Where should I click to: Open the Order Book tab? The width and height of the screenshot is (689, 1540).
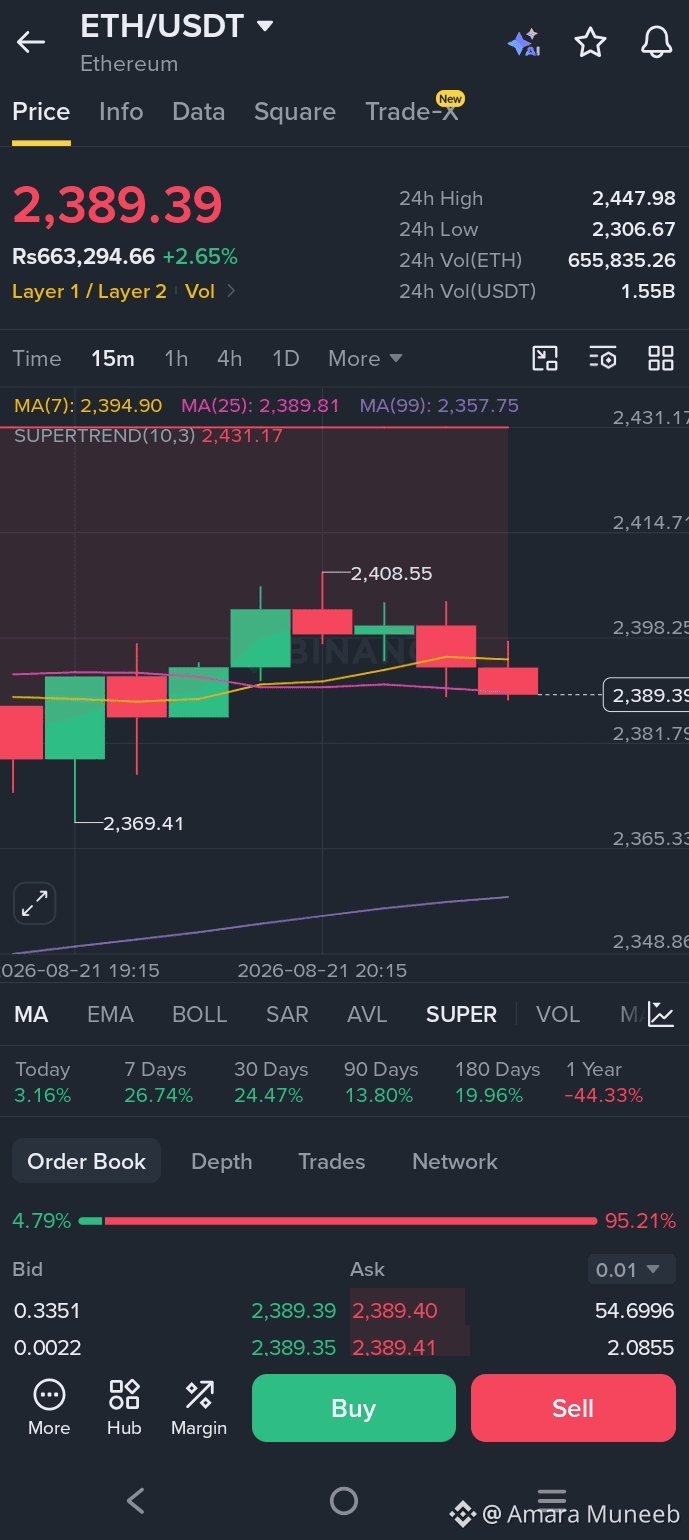tap(86, 1161)
